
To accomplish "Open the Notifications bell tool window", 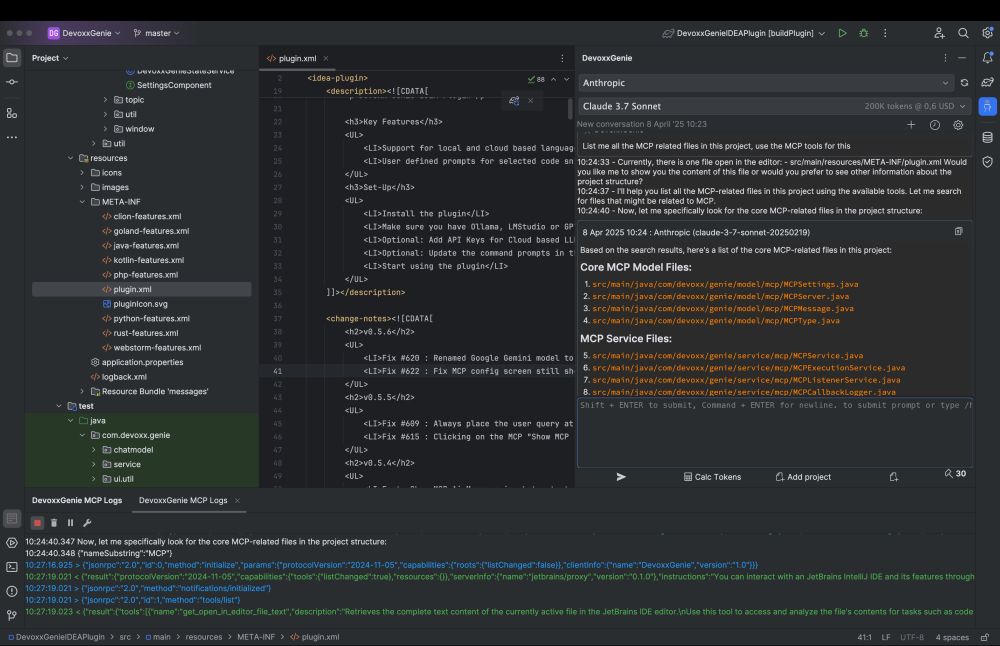I will (x=987, y=57).
